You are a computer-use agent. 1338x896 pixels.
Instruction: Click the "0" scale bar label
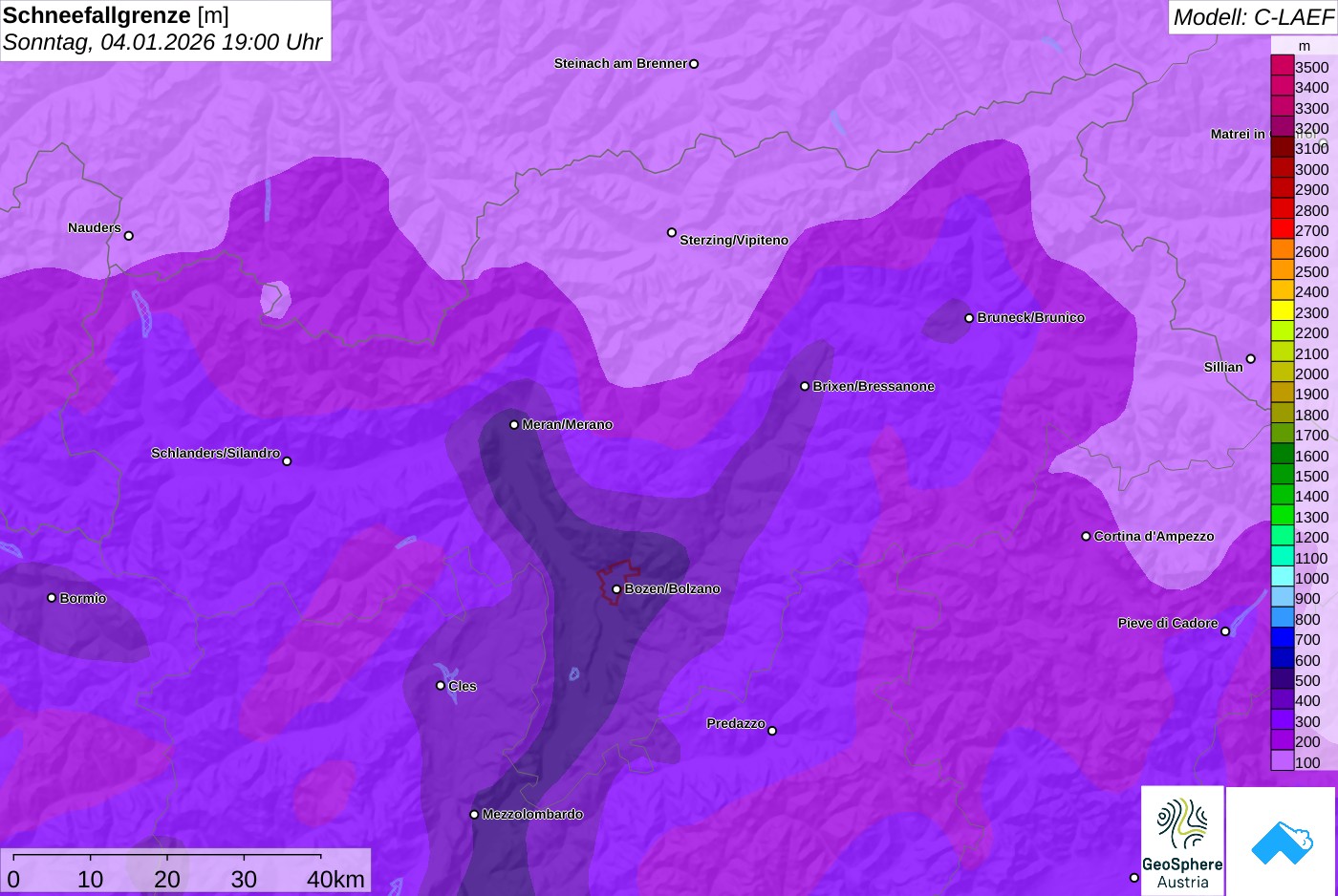tap(13, 879)
